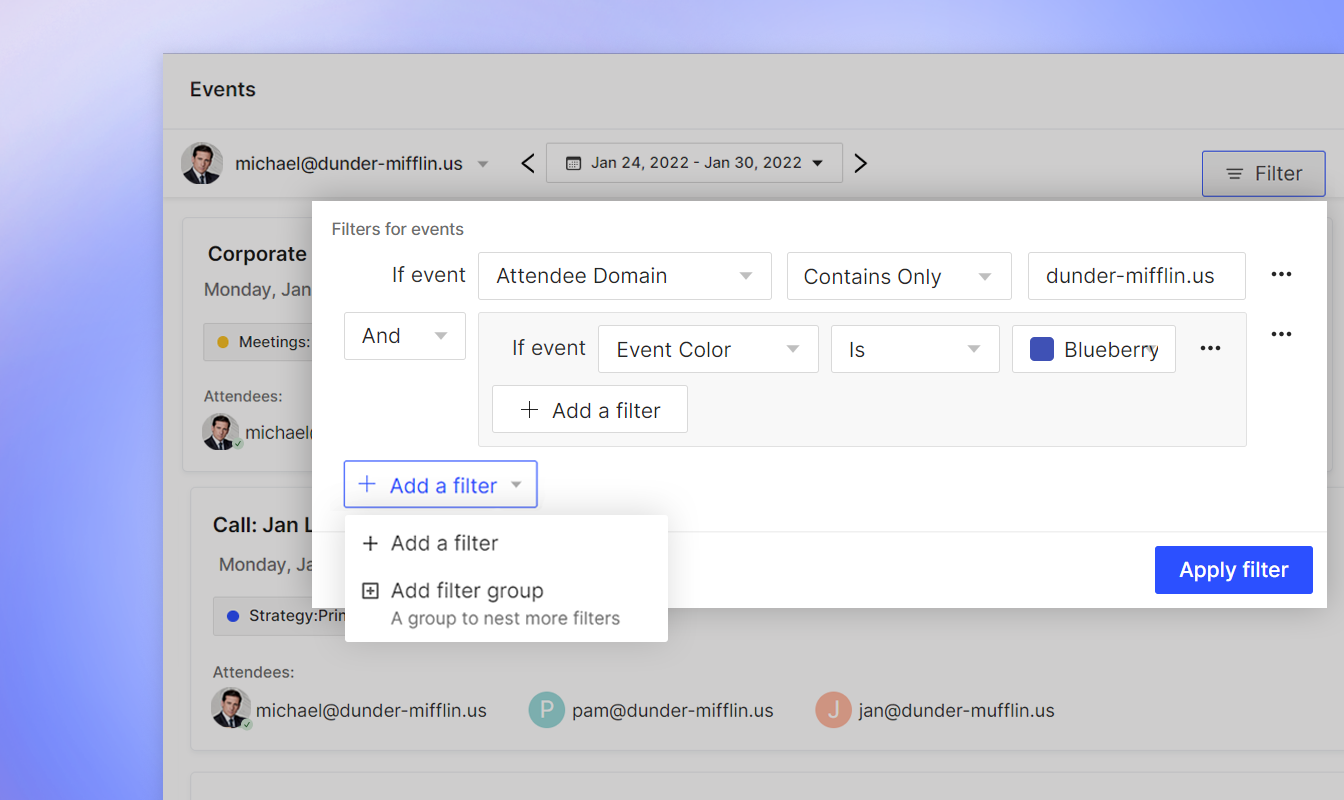
Task: Change the And logical operator dropdown
Action: [x=404, y=336]
